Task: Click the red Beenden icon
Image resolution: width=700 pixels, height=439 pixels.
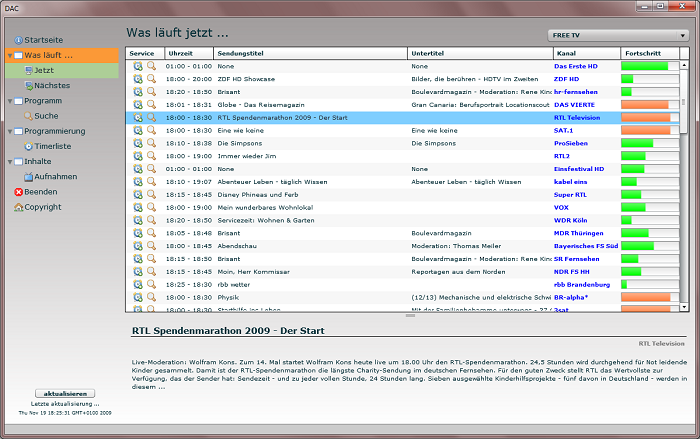Action: [x=18, y=192]
